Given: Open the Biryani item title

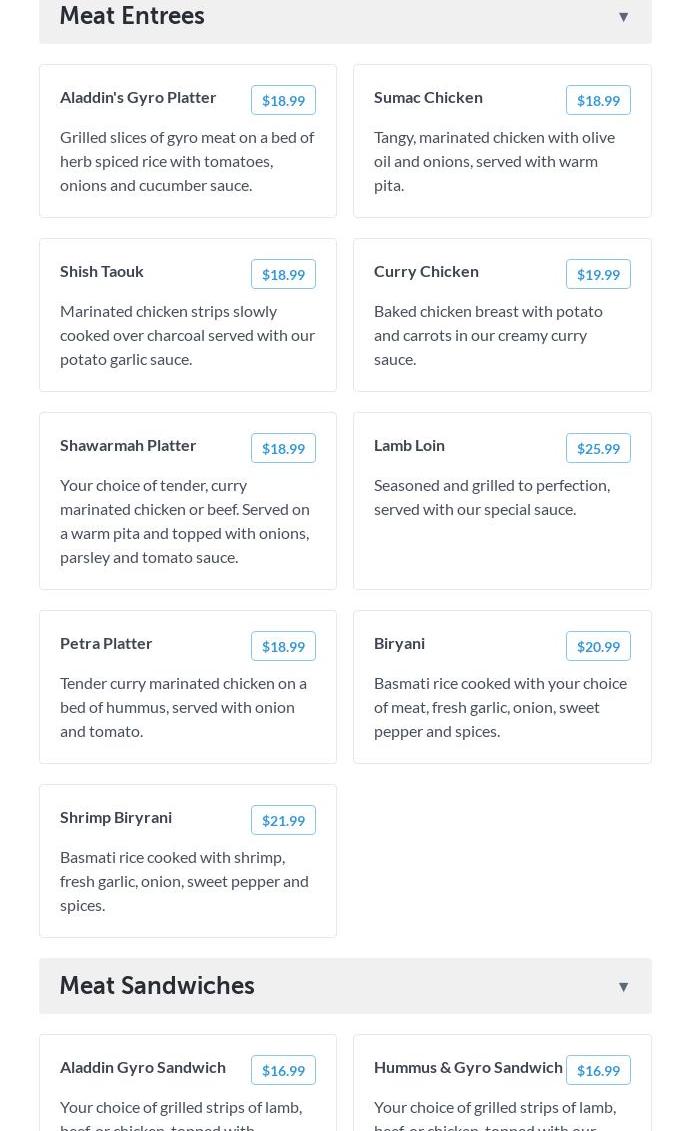Looking at the screenshot, I should tap(399, 643).
